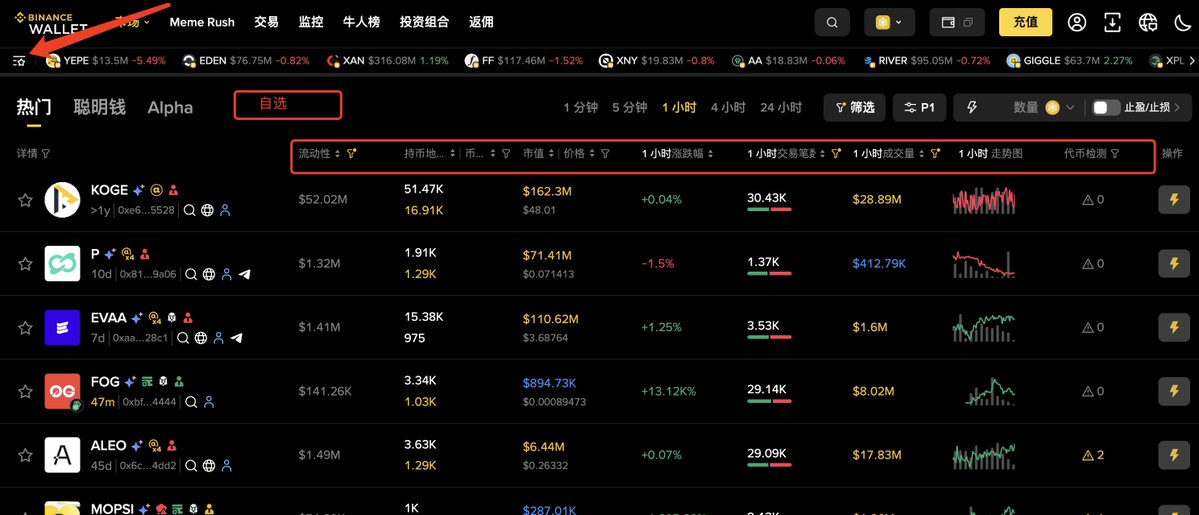1199x515 pixels.
Task: Open the KOGE 1-hour trend chart
Action: coord(983,200)
